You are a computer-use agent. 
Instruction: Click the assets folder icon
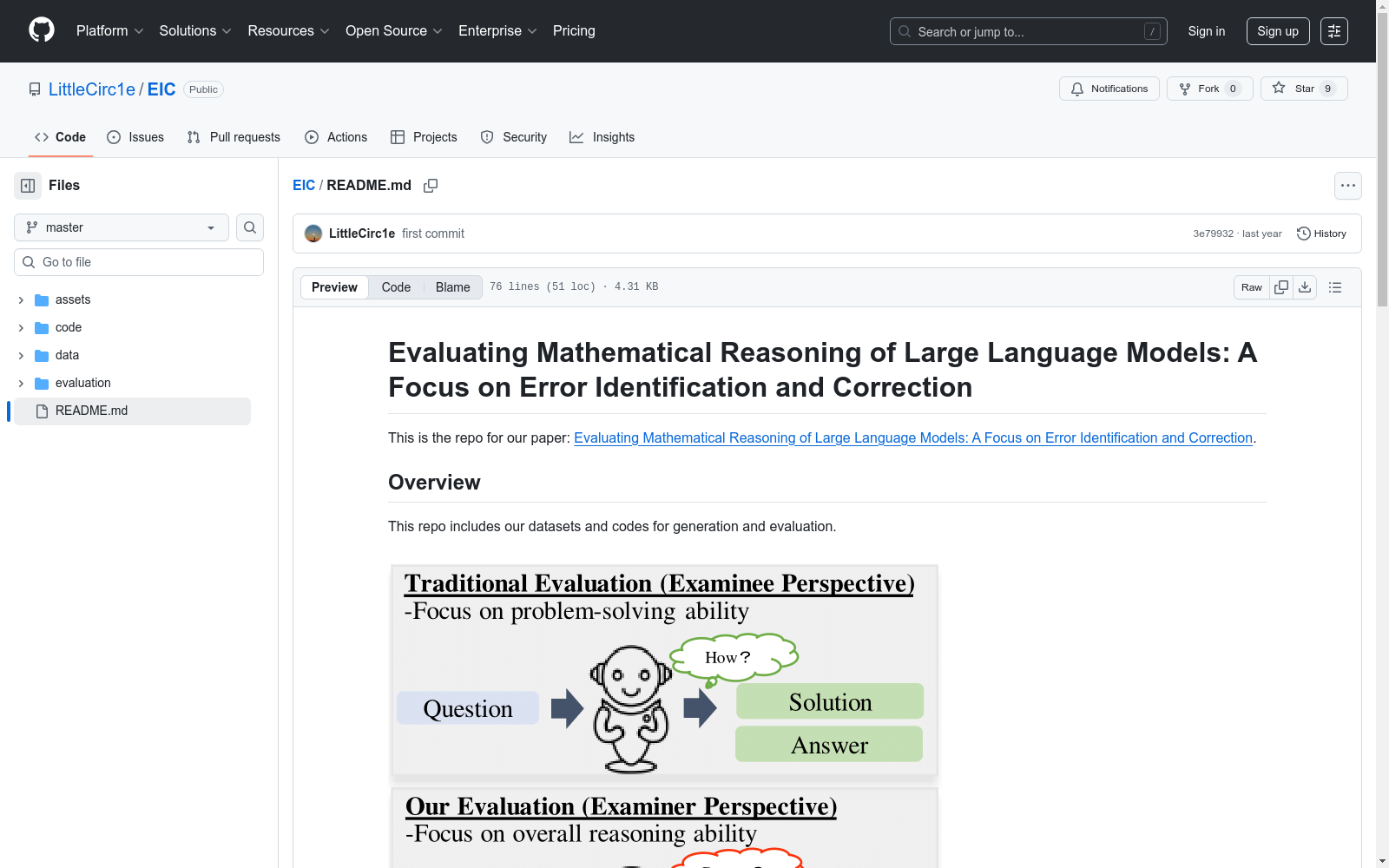[42, 300]
